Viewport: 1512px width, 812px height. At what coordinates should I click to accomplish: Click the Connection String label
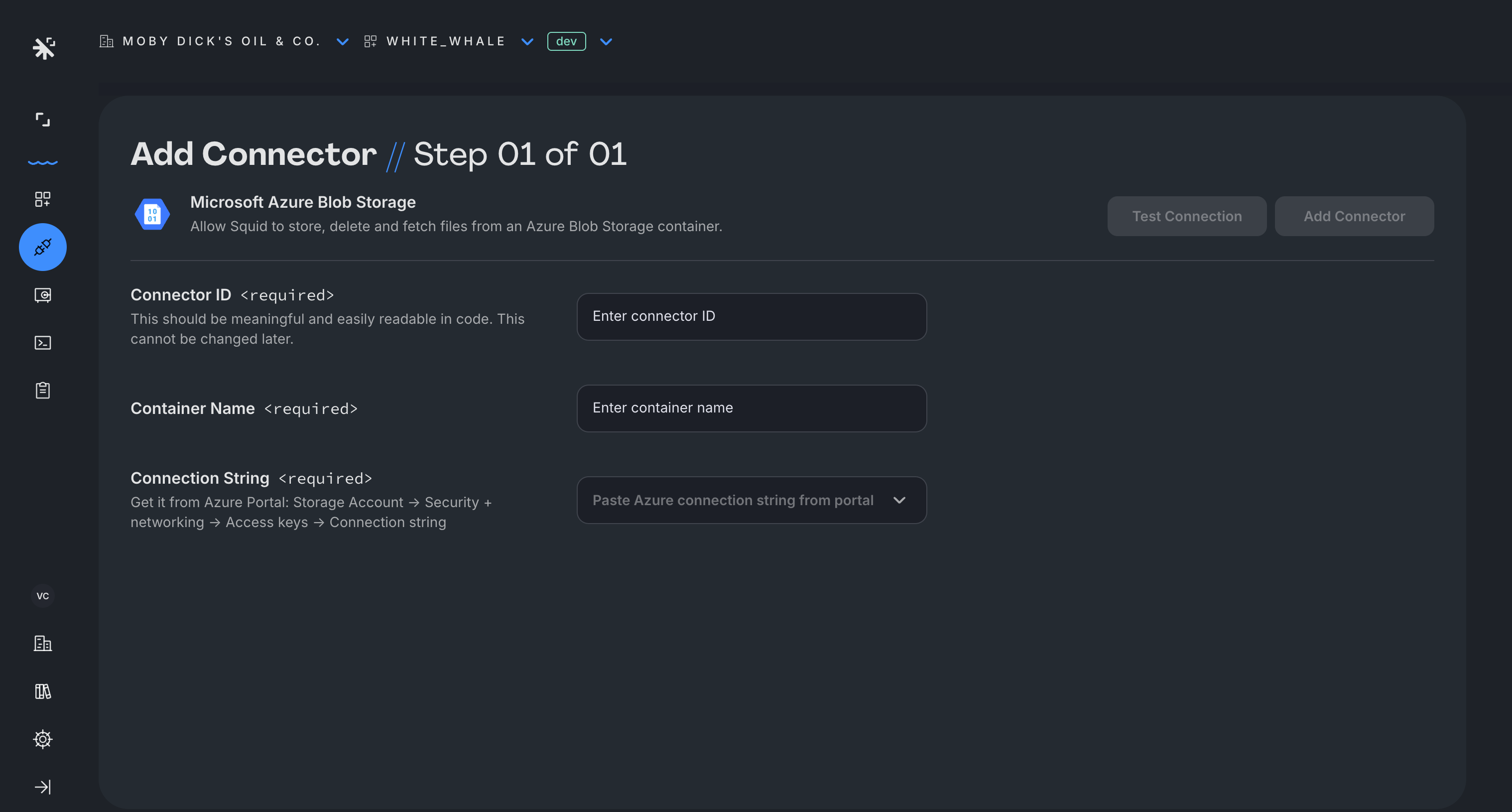click(x=200, y=479)
